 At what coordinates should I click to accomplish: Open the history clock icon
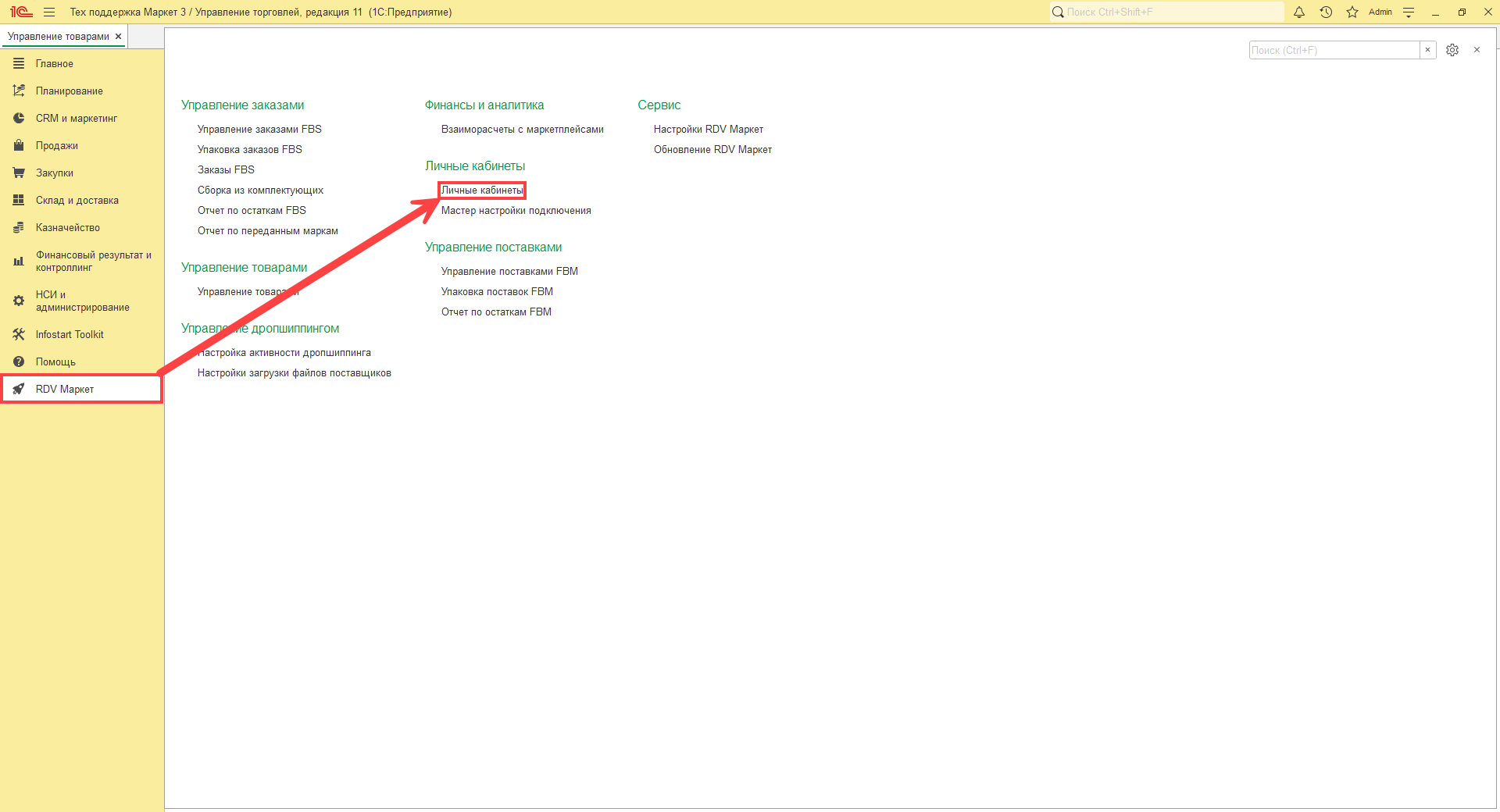point(1326,12)
